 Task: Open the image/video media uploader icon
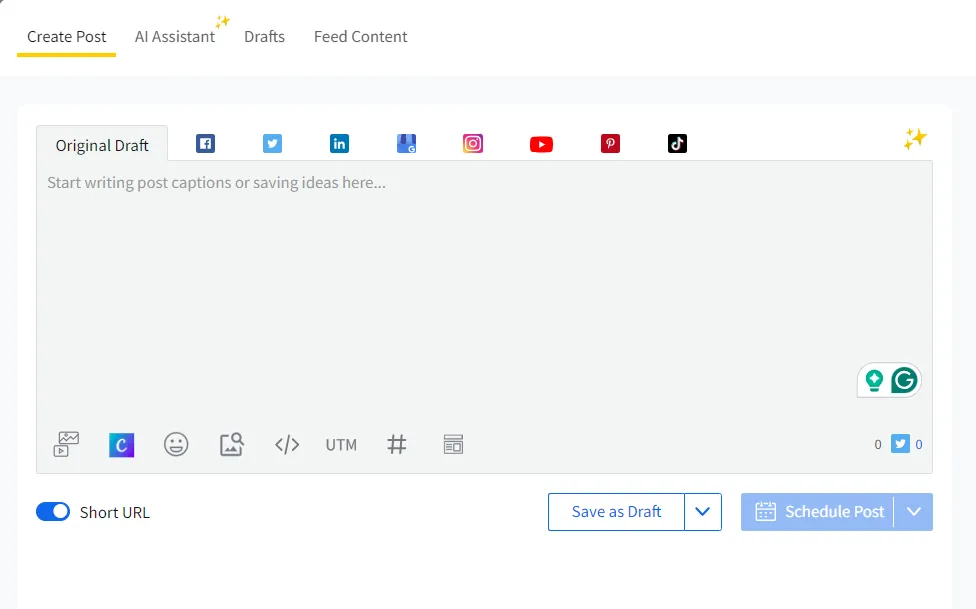(64, 444)
